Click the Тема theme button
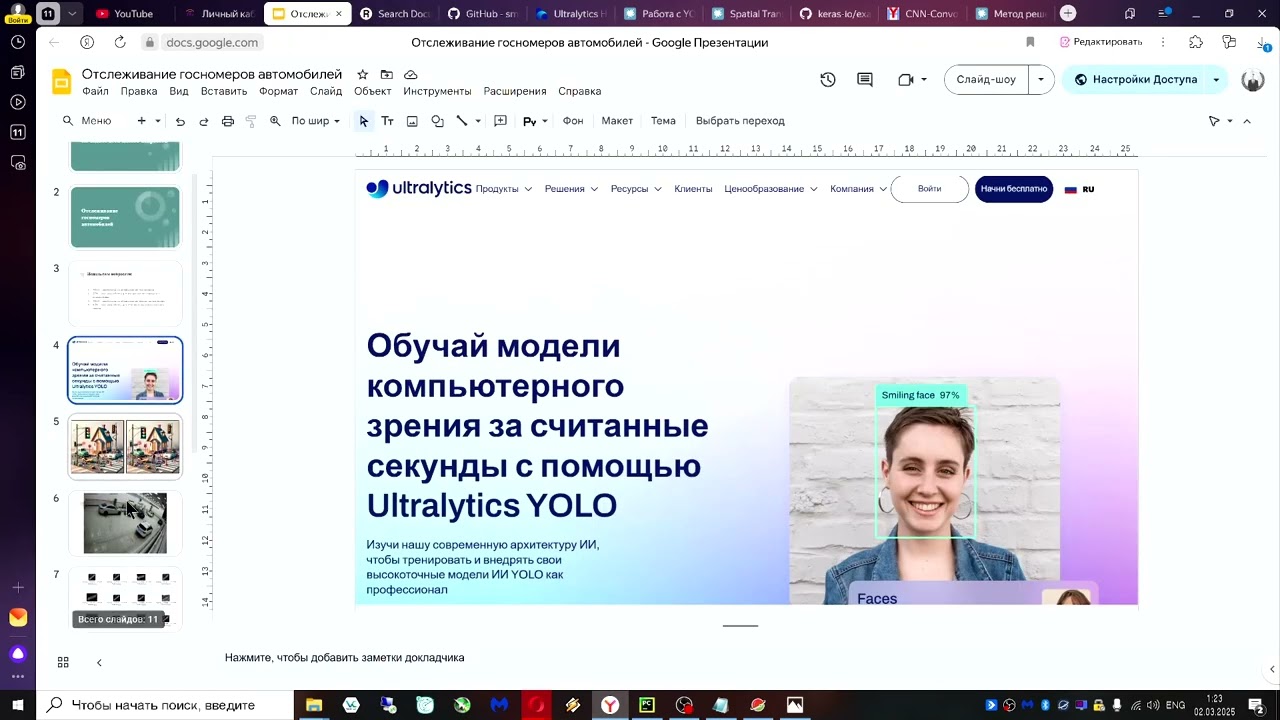This screenshot has height=720, width=1280. pos(663,121)
